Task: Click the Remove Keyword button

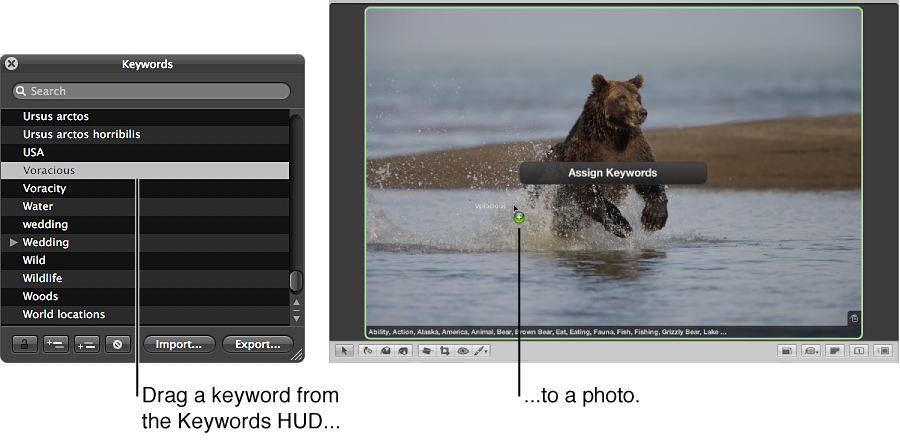Action: [118, 344]
